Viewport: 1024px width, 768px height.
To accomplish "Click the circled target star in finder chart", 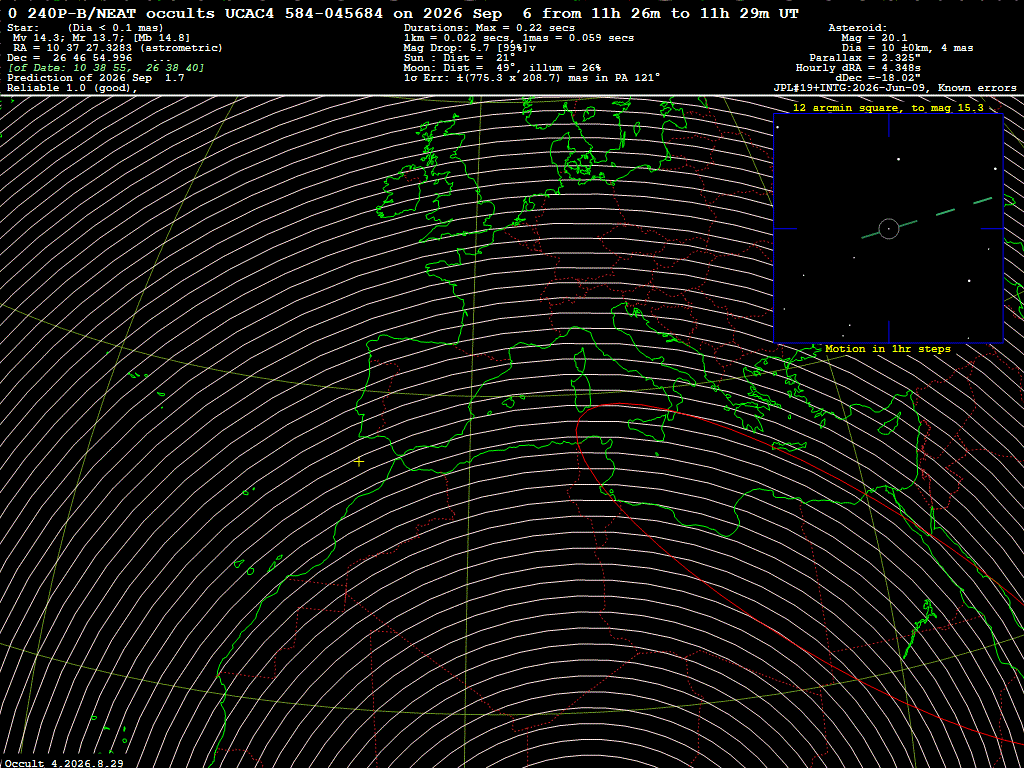I will point(889,229).
